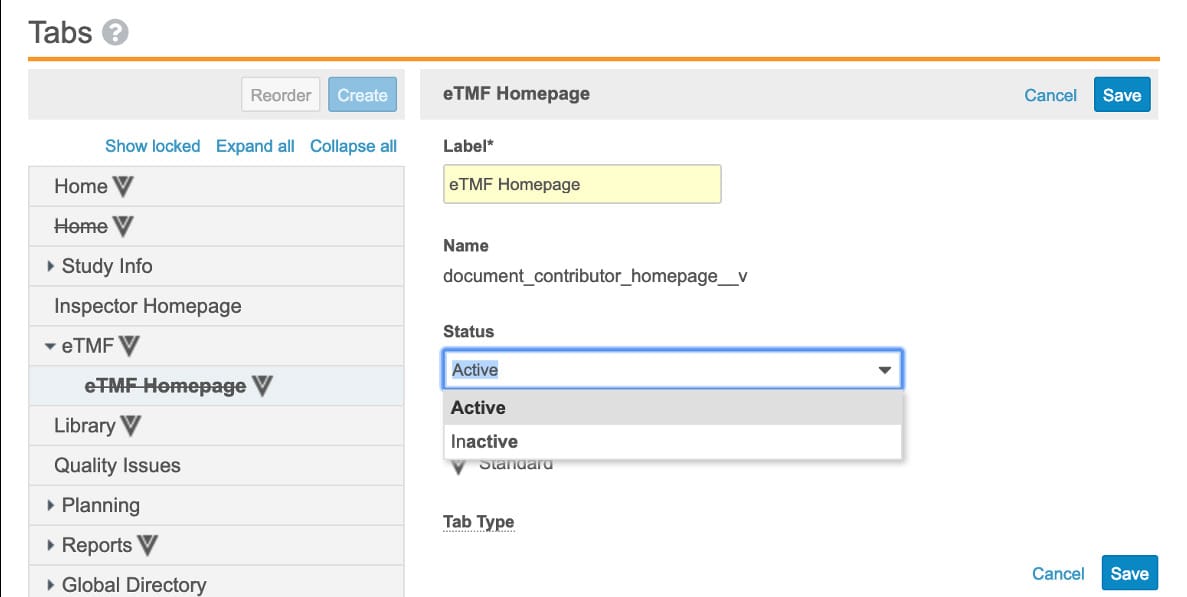Click the bottom Cancel link
This screenshot has height=597, width=1187.
(1058, 574)
